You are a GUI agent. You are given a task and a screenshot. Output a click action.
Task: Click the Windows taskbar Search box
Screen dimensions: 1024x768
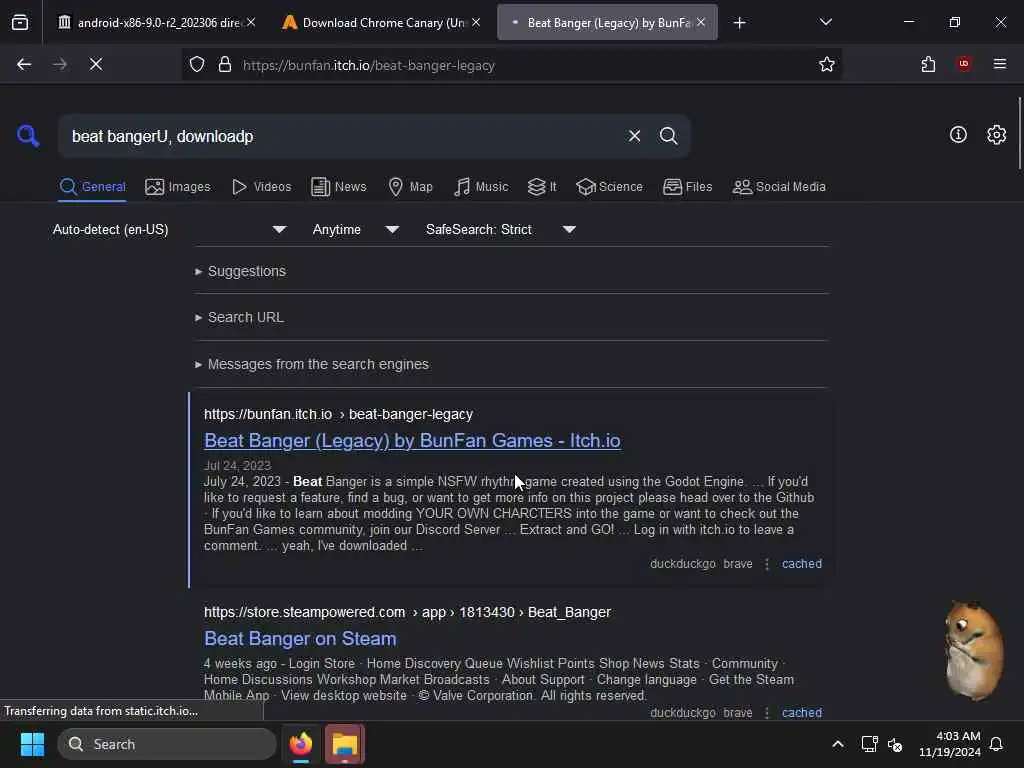[167, 744]
